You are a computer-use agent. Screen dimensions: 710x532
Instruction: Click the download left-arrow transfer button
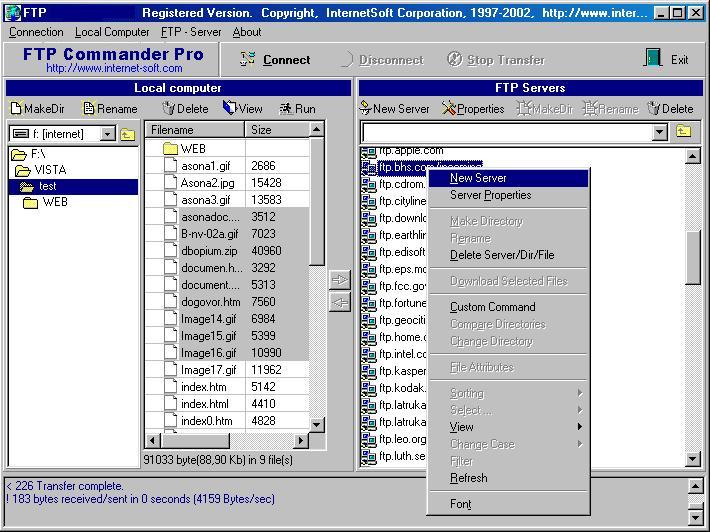pyautogui.click(x=340, y=302)
